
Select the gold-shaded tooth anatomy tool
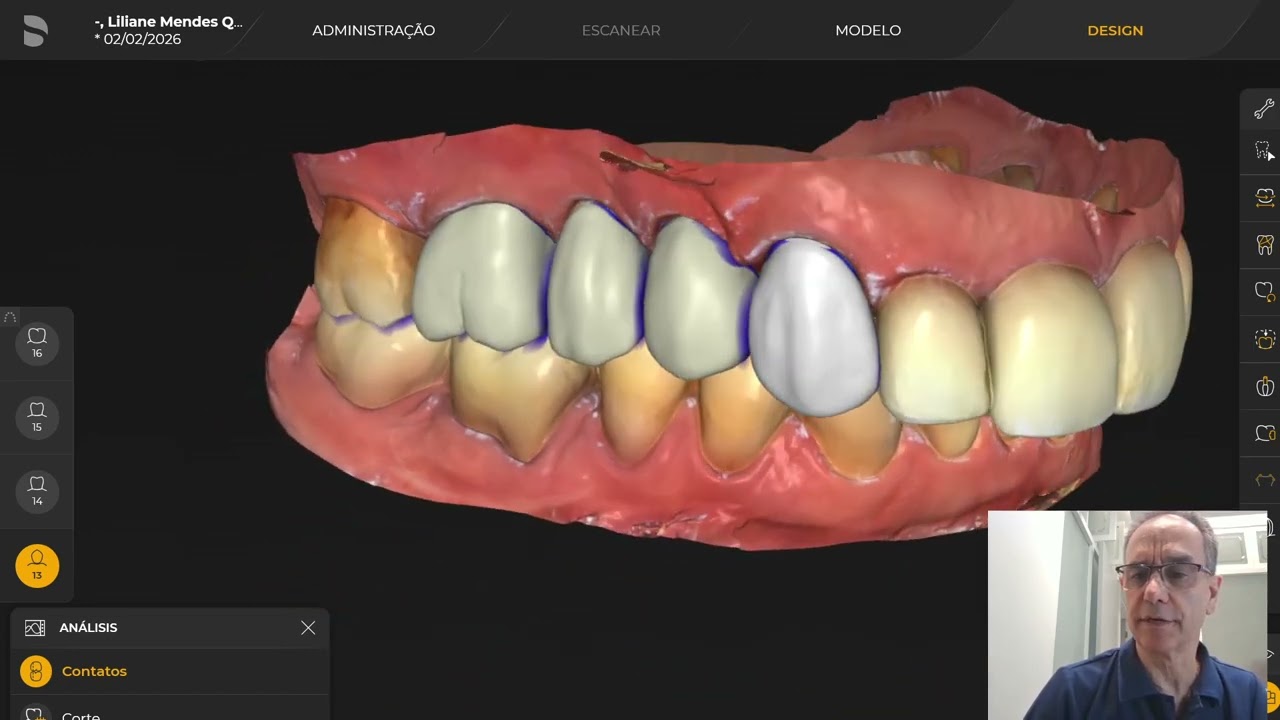tap(1264, 244)
